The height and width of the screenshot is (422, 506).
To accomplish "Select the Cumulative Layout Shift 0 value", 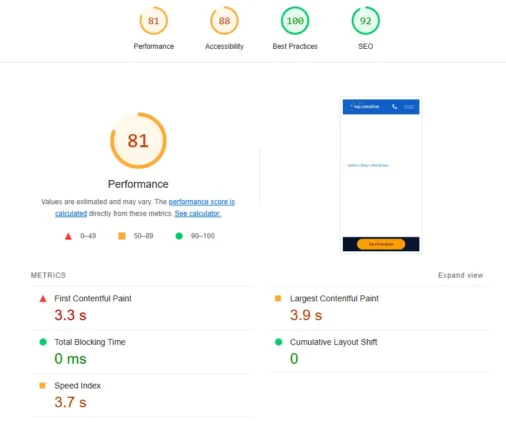I will (294, 359).
